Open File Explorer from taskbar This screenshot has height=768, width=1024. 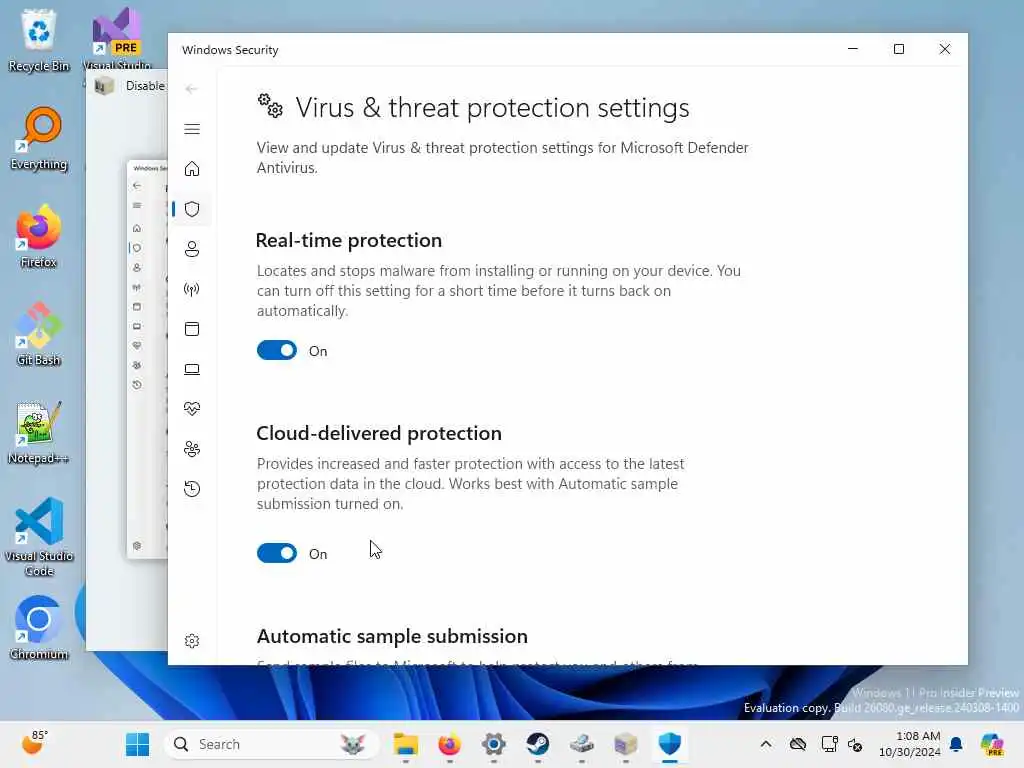406,744
